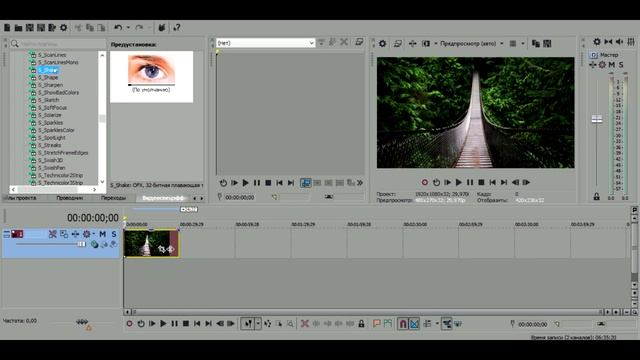Click downmix output icon in Master panel

[x=608, y=42]
